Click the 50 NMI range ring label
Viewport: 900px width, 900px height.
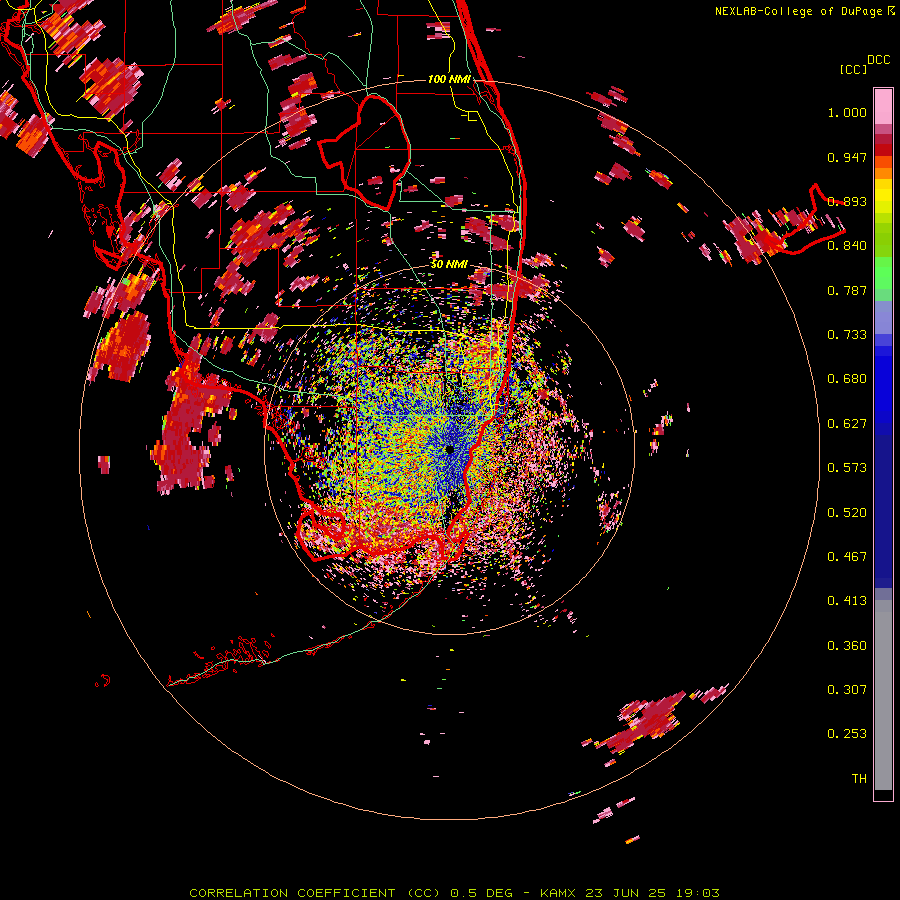[449, 265]
